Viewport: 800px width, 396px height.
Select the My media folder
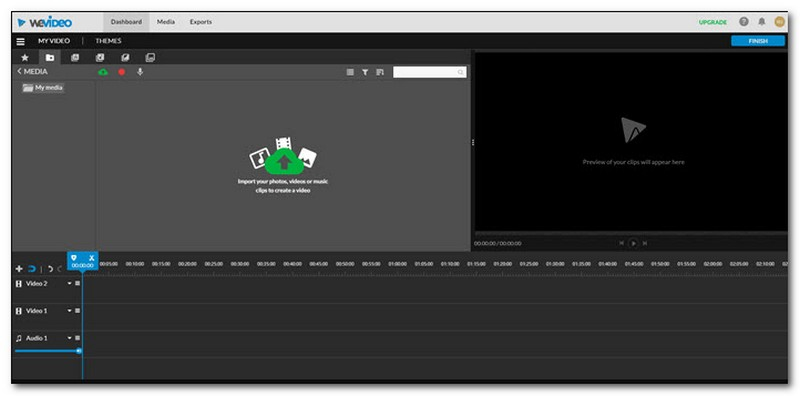(x=43, y=88)
